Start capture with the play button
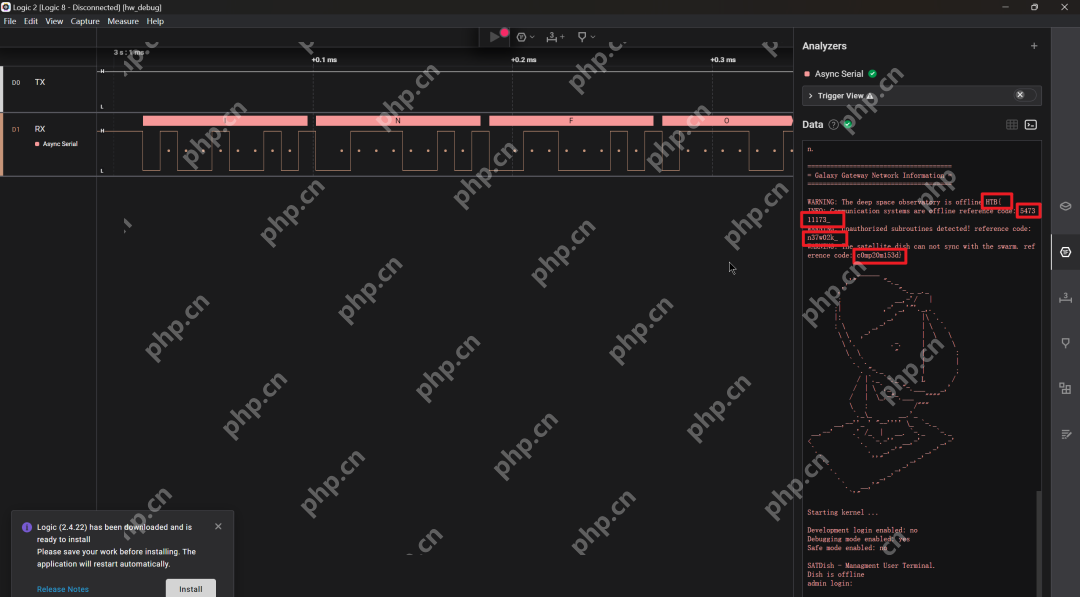Viewport: 1080px width, 597px height. [494, 37]
